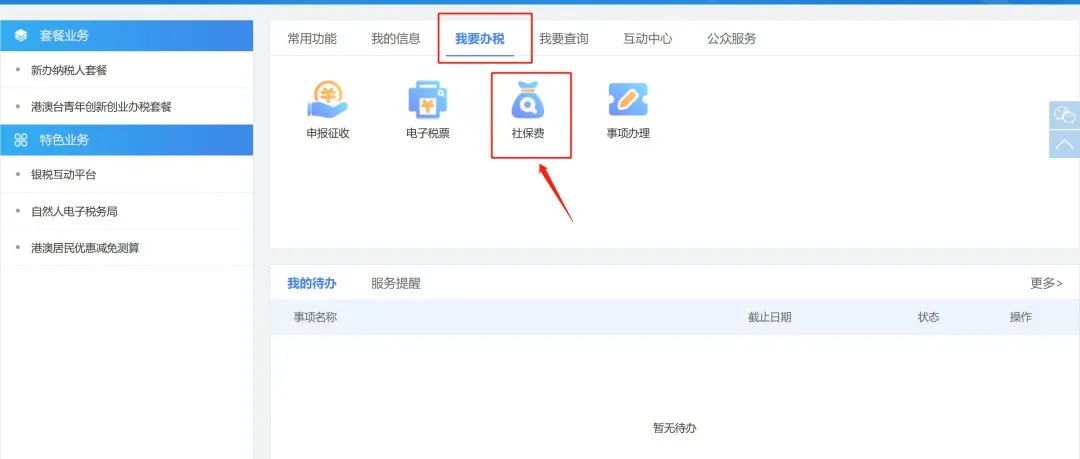Click the 更多> link for more items

click(1046, 283)
